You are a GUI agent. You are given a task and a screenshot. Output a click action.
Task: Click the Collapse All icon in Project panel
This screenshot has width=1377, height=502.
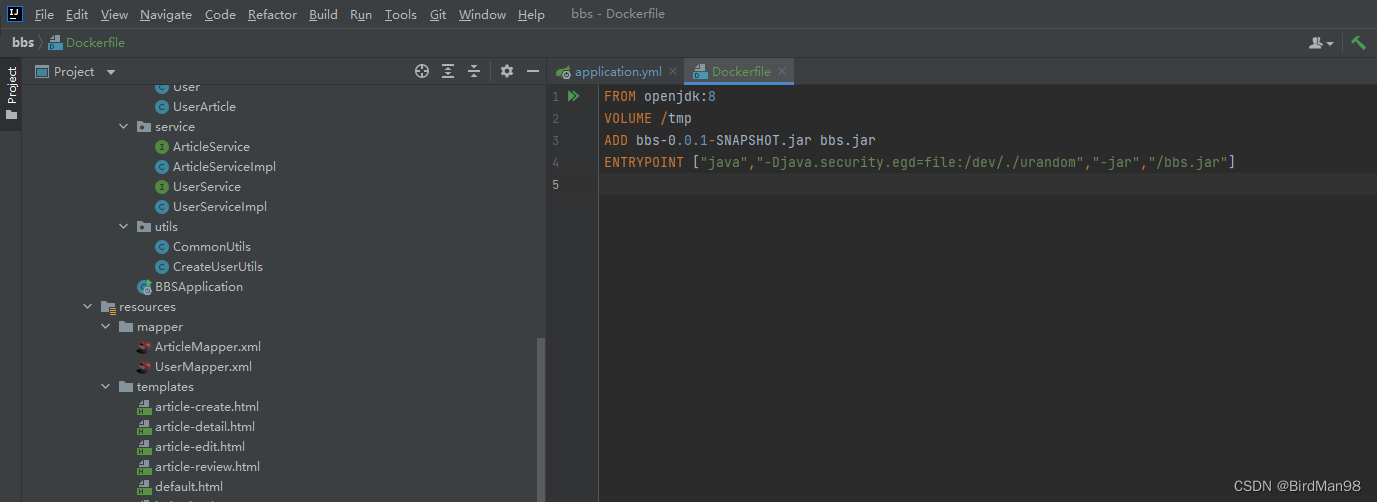[474, 71]
